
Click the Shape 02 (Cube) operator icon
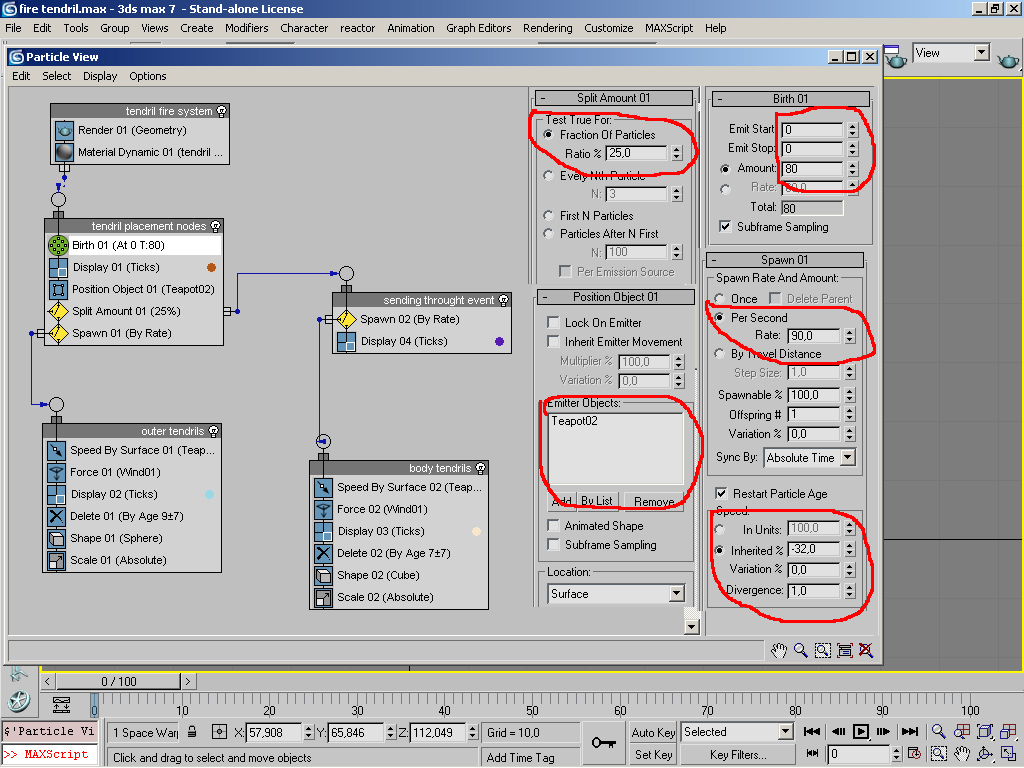coord(323,575)
